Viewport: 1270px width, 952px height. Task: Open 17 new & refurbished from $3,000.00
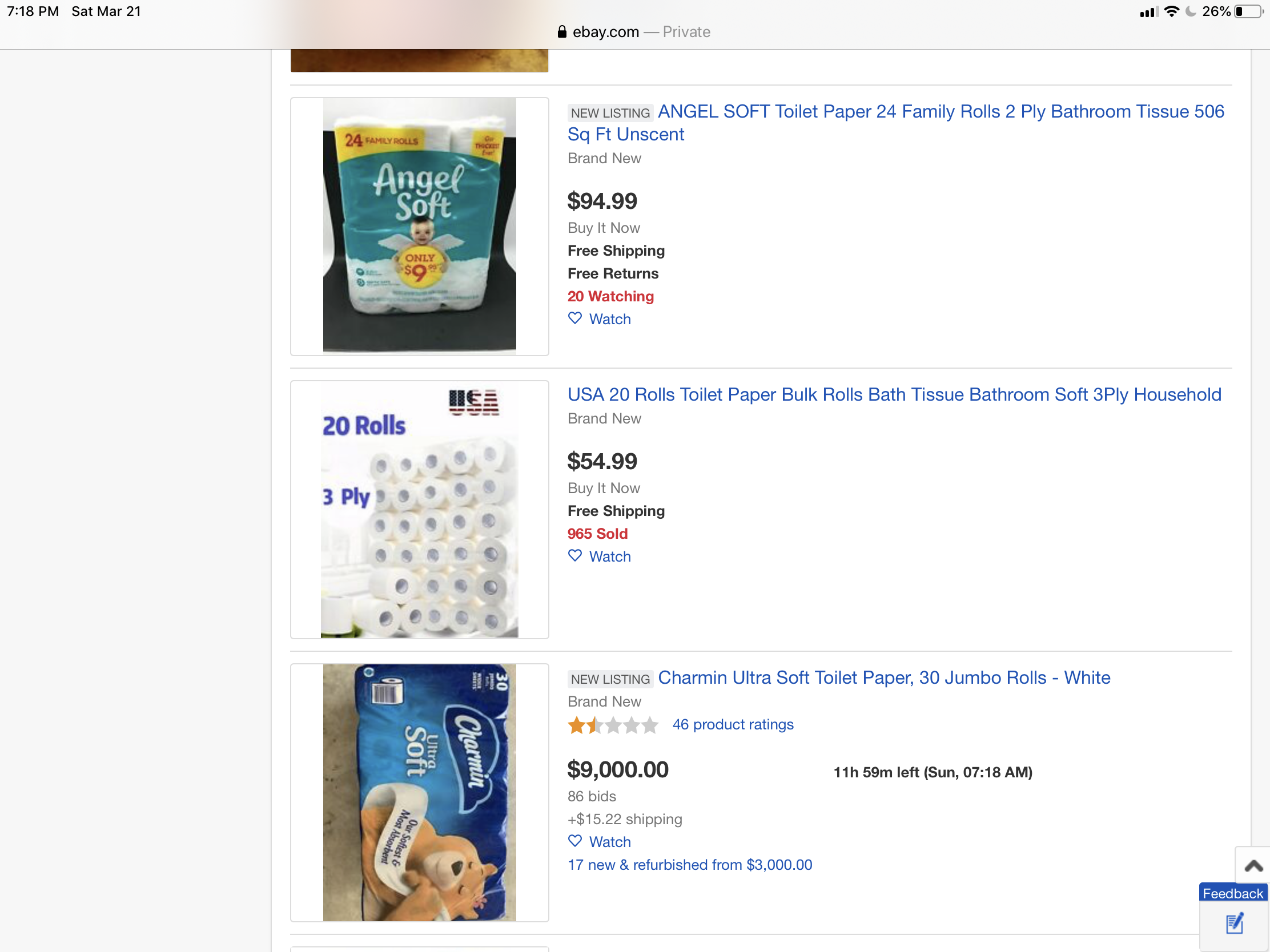pyautogui.click(x=690, y=865)
